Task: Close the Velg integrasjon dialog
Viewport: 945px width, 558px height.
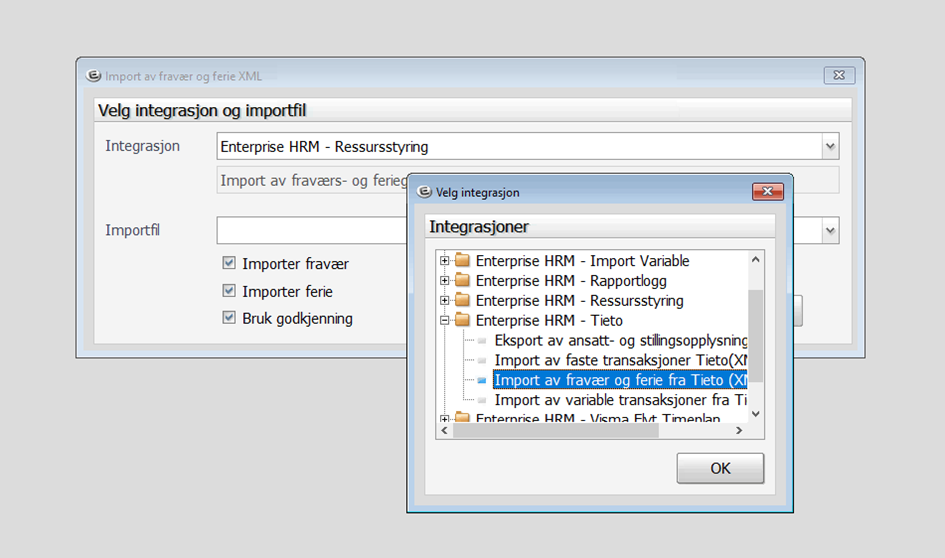Action: point(768,192)
